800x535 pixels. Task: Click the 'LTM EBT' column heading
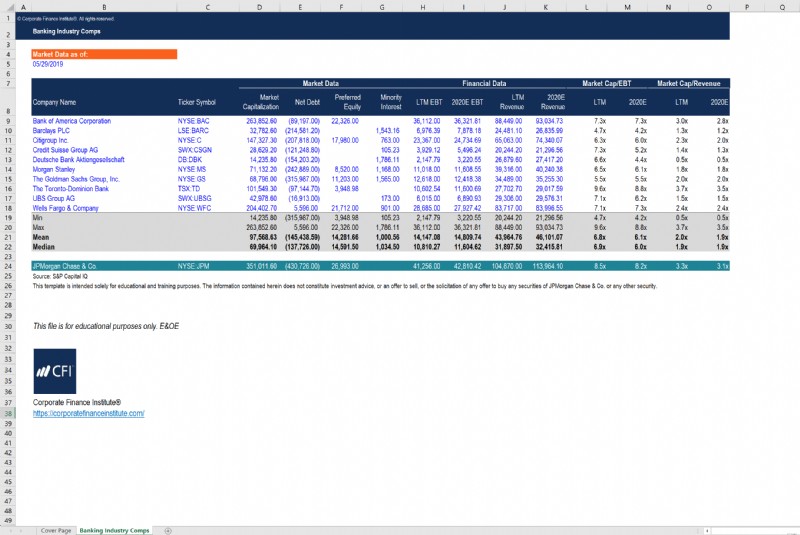tap(429, 102)
